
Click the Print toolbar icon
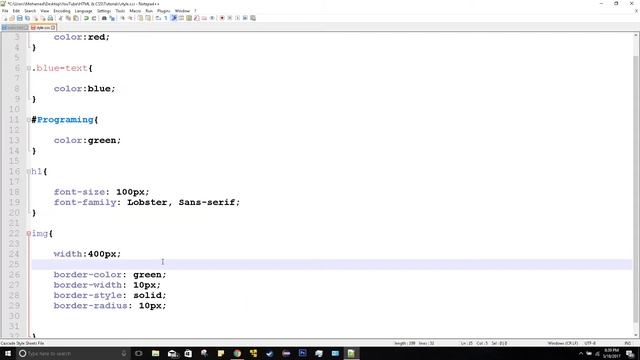50,18
